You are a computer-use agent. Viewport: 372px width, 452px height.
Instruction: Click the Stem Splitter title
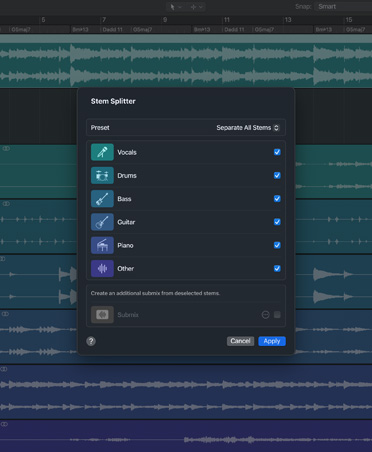(113, 101)
